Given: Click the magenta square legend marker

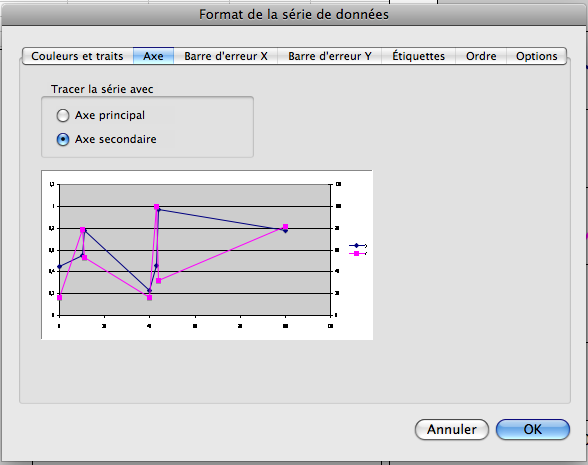Looking at the screenshot, I should pyautogui.click(x=356, y=254).
